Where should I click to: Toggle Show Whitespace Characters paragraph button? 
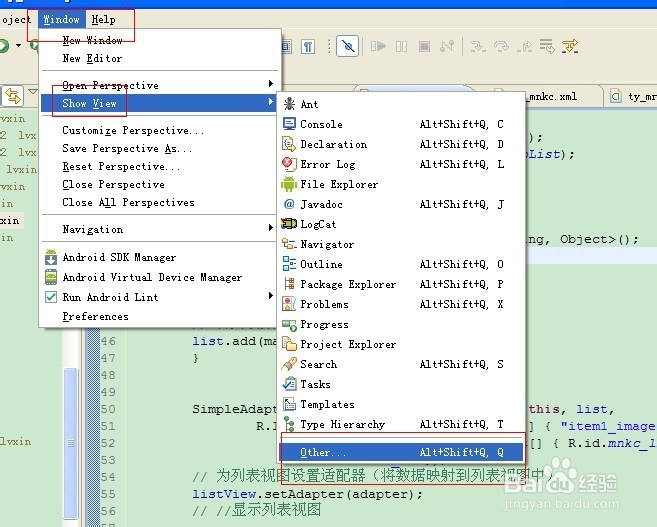coord(309,46)
